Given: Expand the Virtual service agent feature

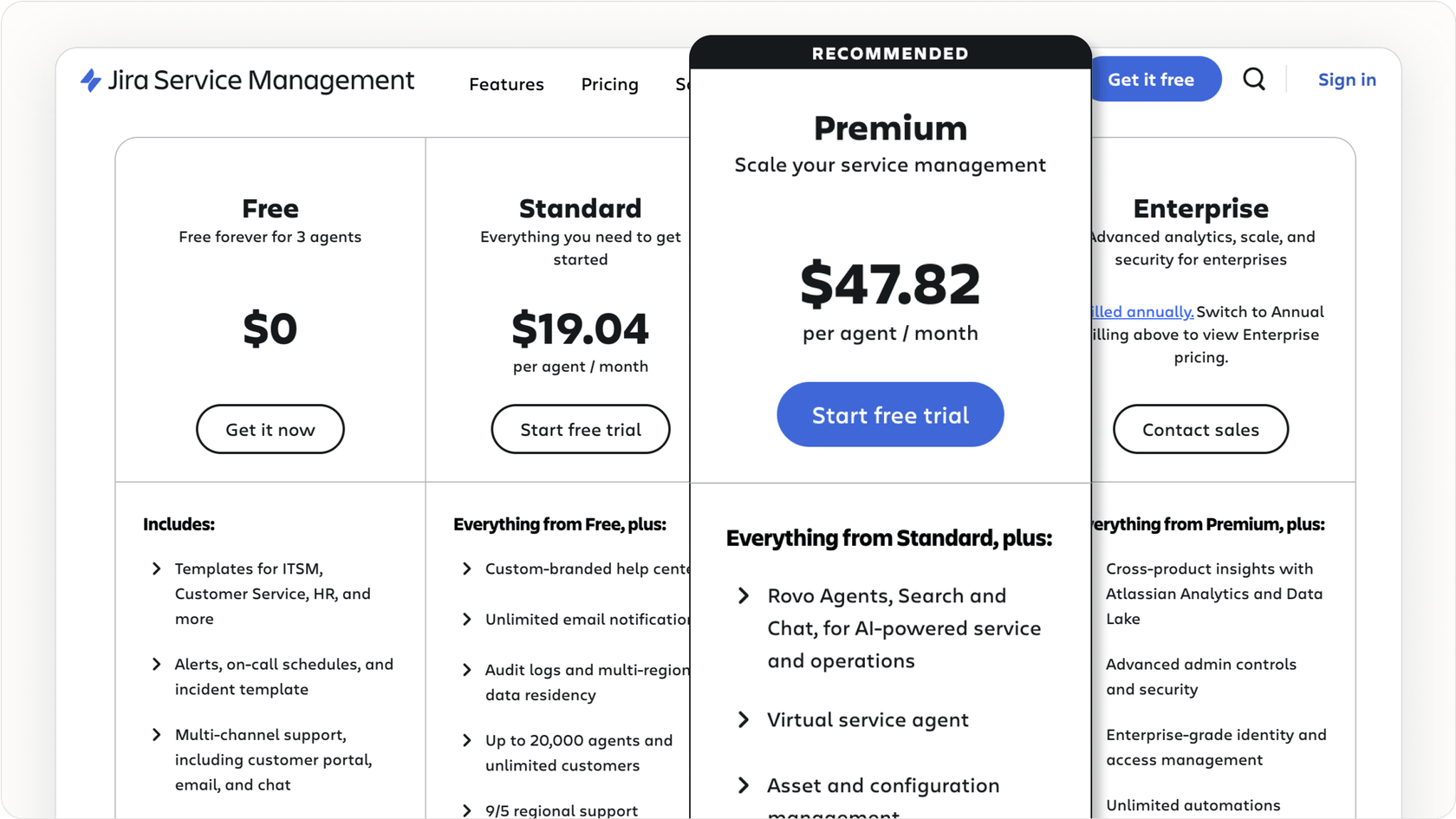Looking at the screenshot, I should 744,719.
